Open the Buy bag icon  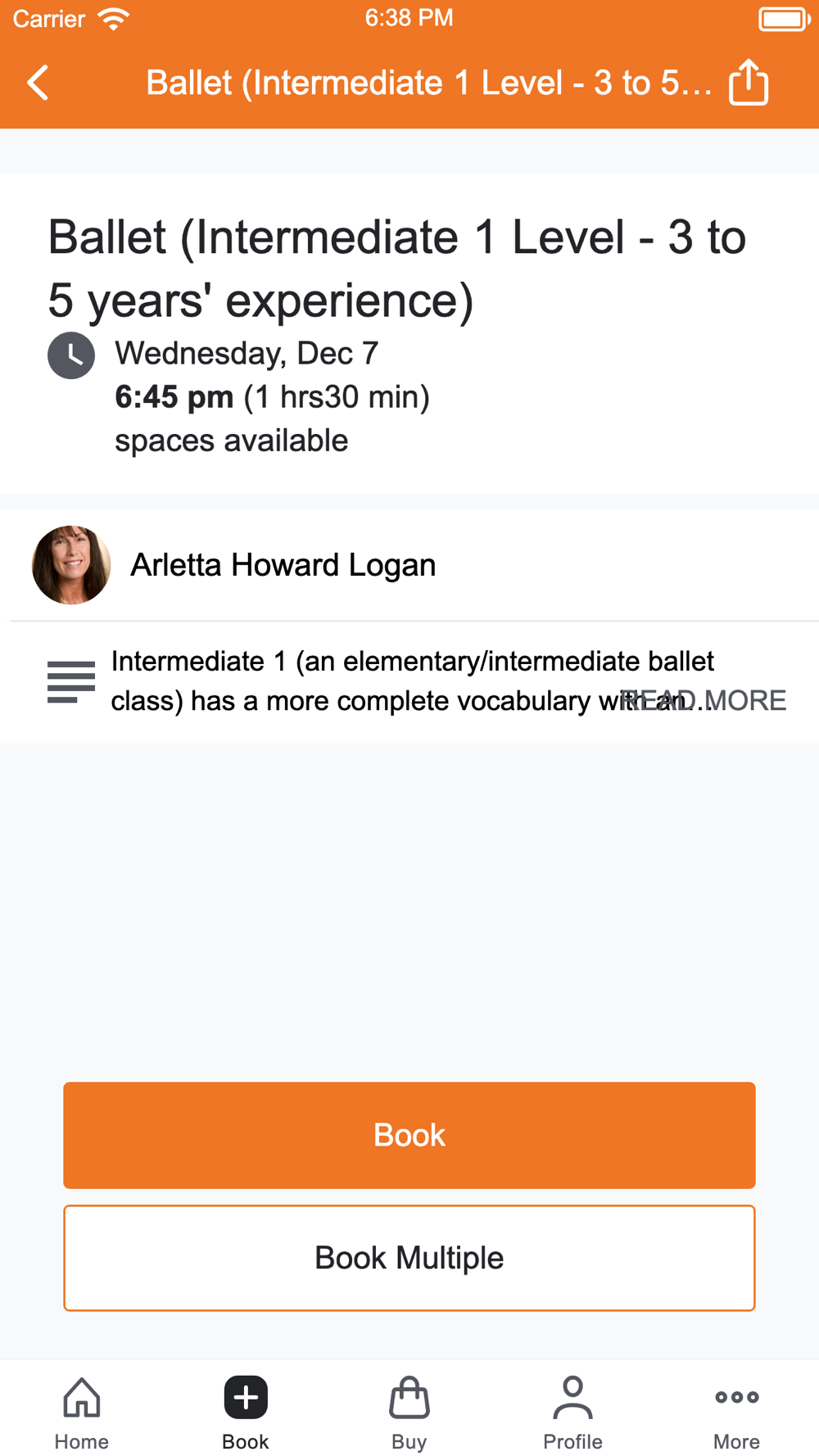(409, 1397)
